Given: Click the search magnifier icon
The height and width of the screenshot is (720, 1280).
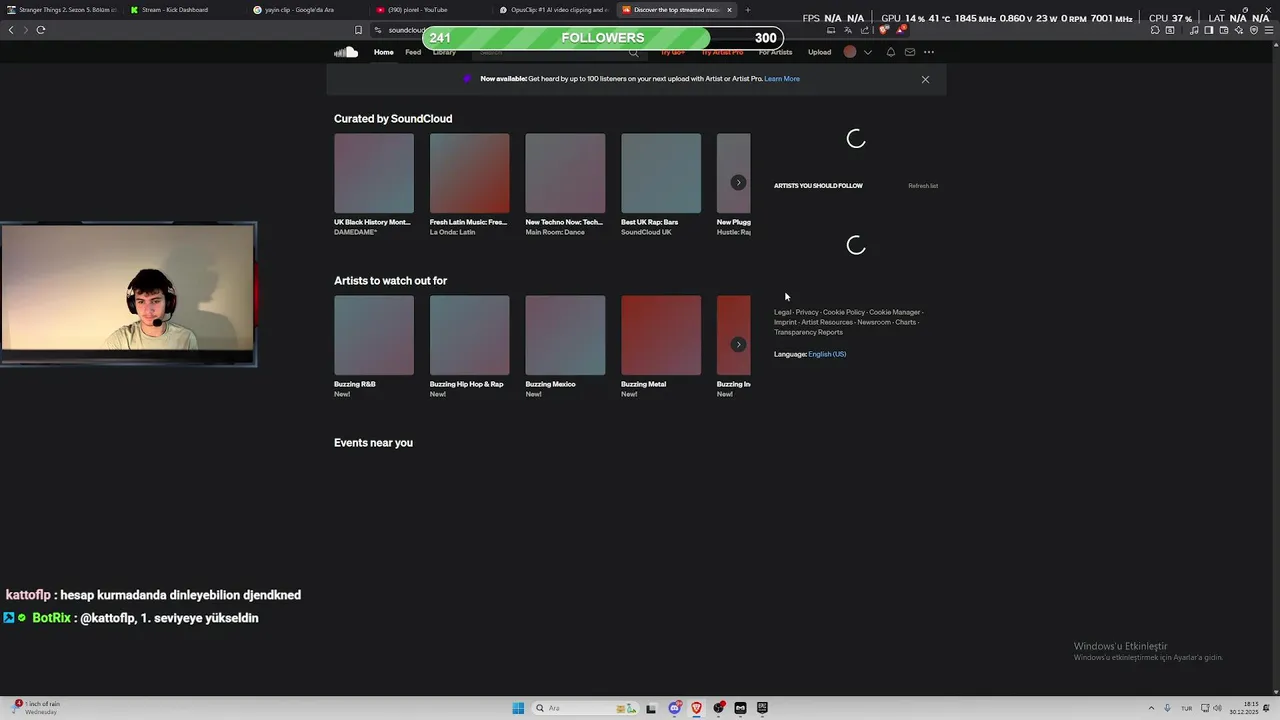Looking at the screenshot, I should (633, 52).
